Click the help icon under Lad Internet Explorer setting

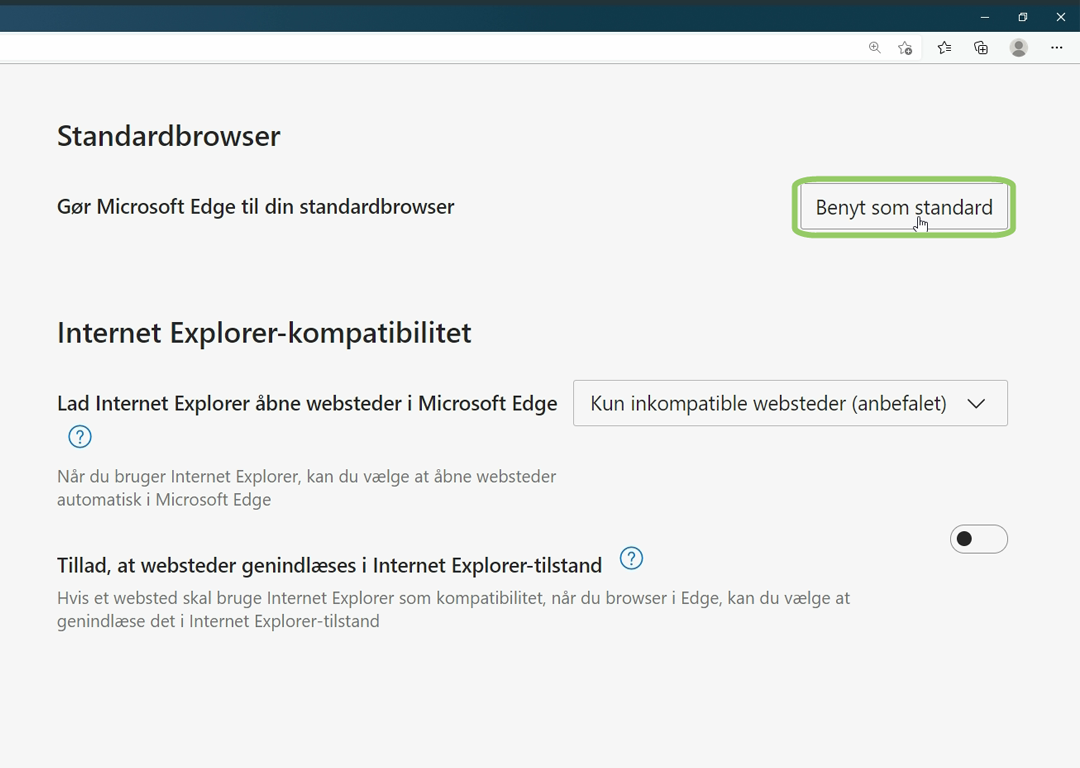point(80,437)
